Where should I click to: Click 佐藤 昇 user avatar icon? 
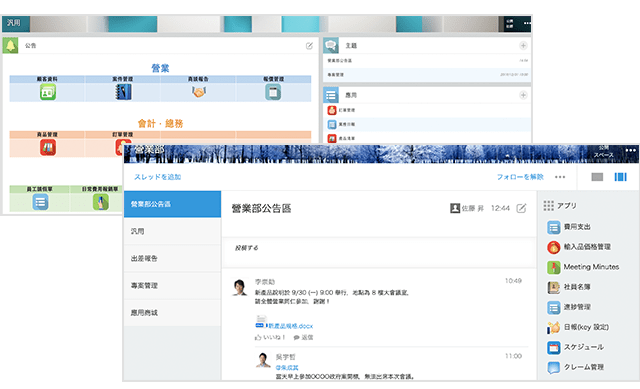pyautogui.click(x=455, y=208)
